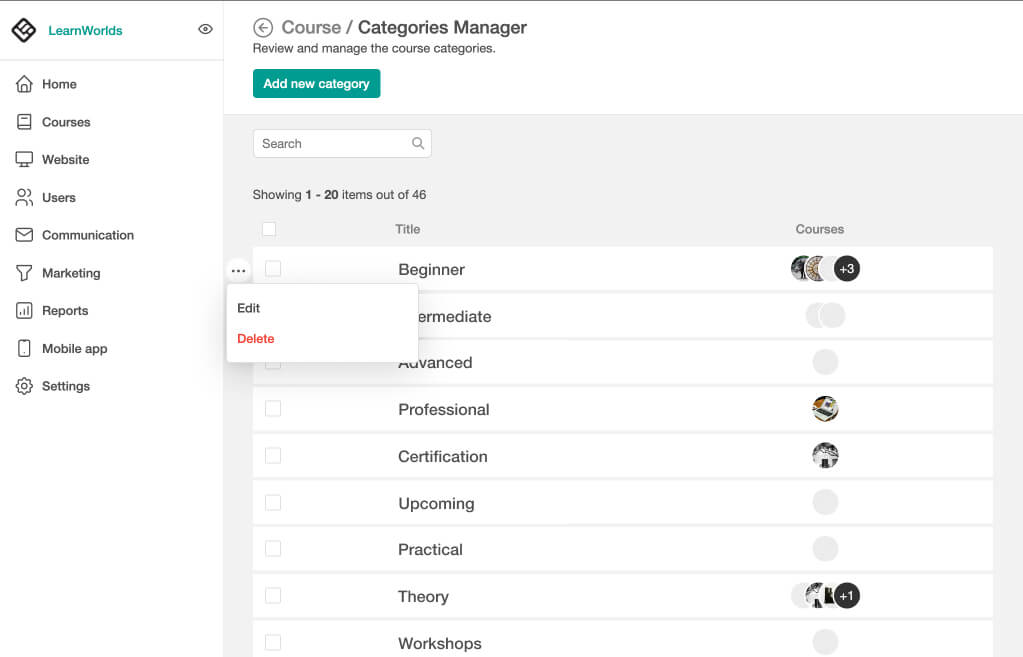
Task: Tick the Certification category checkbox
Action: click(x=273, y=455)
